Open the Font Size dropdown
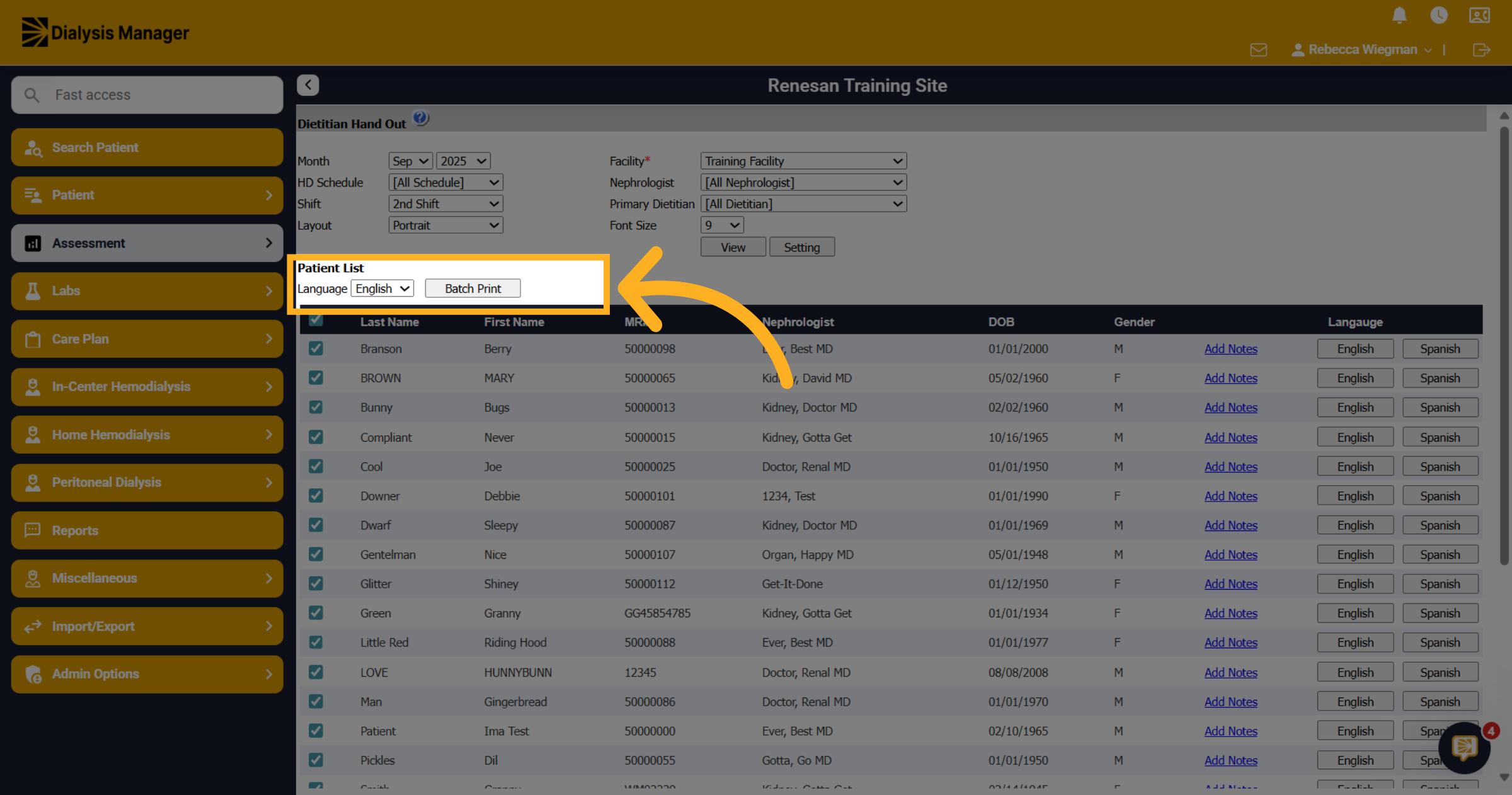1512x795 pixels. pyautogui.click(x=722, y=226)
